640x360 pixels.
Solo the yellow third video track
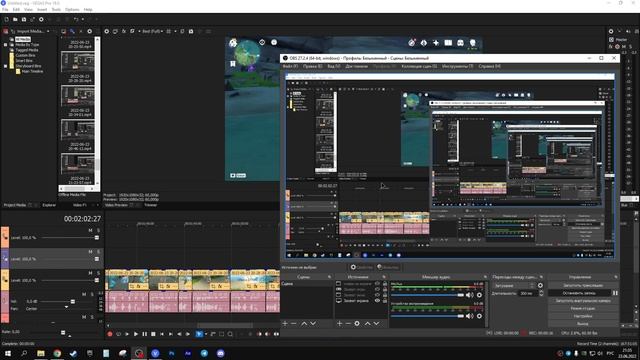click(x=98, y=273)
